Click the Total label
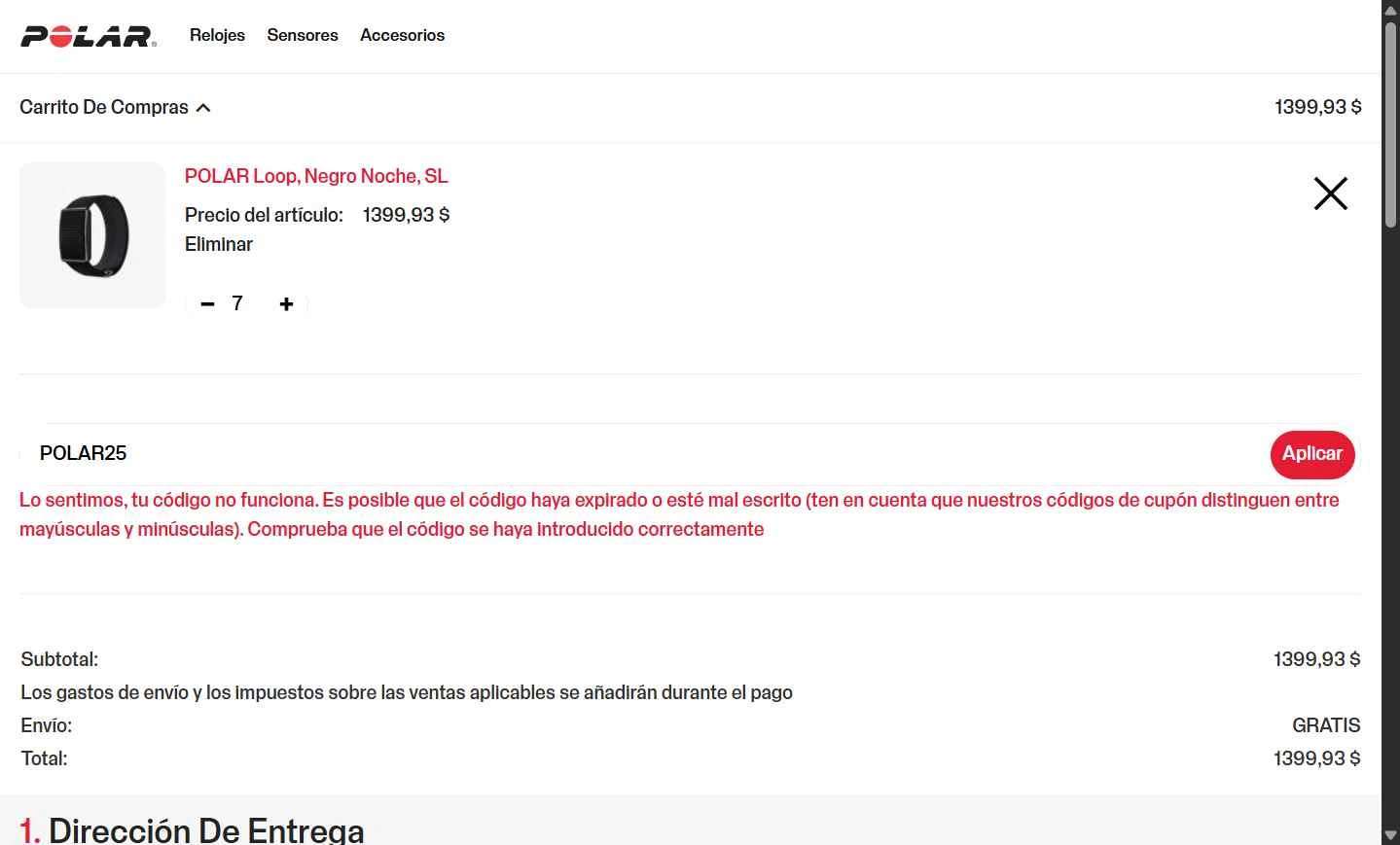This screenshot has height=845, width=1400. click(x=44, y=758)
